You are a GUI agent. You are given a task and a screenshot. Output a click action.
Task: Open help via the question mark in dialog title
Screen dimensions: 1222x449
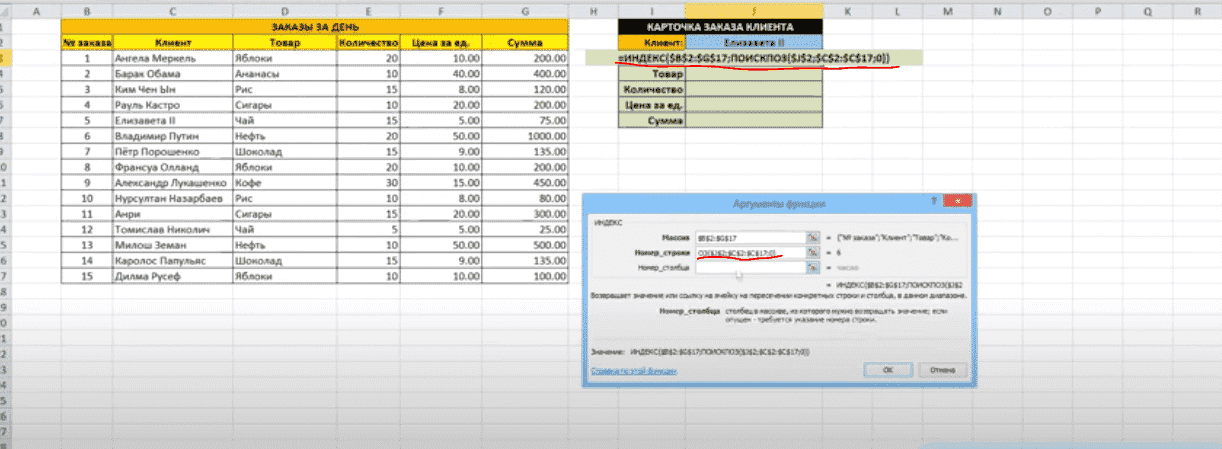point(934,200)
